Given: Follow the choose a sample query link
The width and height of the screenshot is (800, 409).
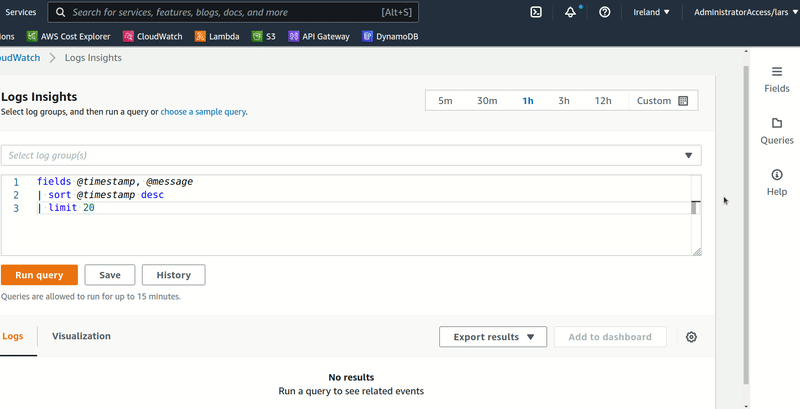Looking at the screenshot, I should [204, 112].
